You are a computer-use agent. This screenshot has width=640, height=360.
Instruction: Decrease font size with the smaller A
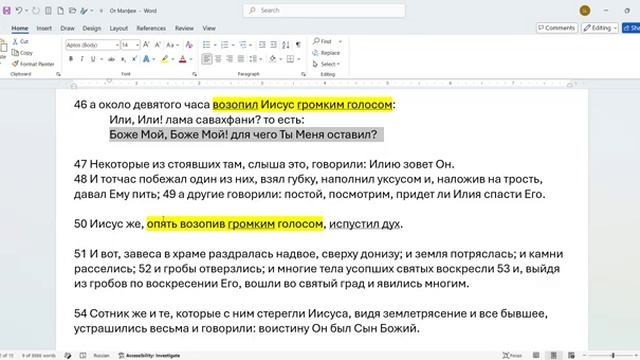pyautogui.click(x=158, y=44)
